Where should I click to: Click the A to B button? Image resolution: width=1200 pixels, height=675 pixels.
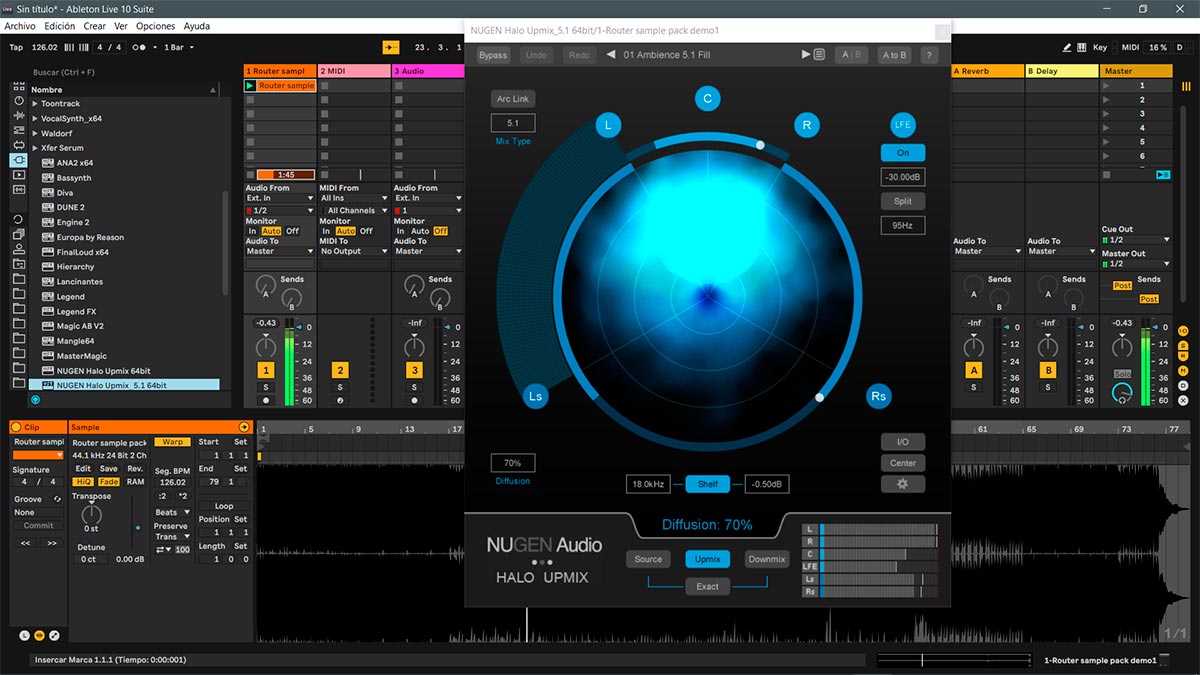pos(894,55)
